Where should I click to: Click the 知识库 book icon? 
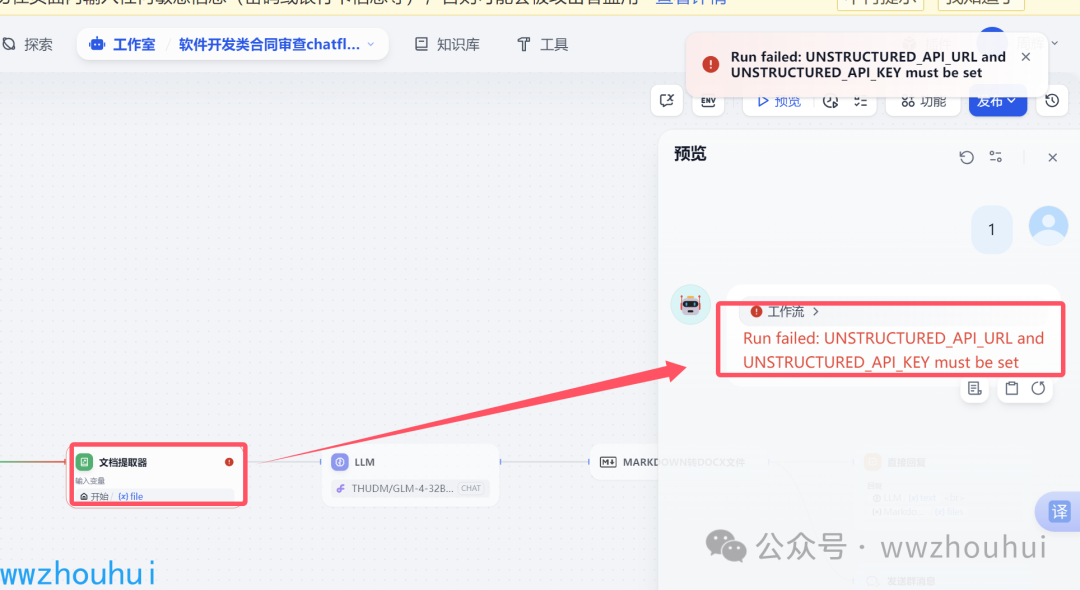coord(422,44)
